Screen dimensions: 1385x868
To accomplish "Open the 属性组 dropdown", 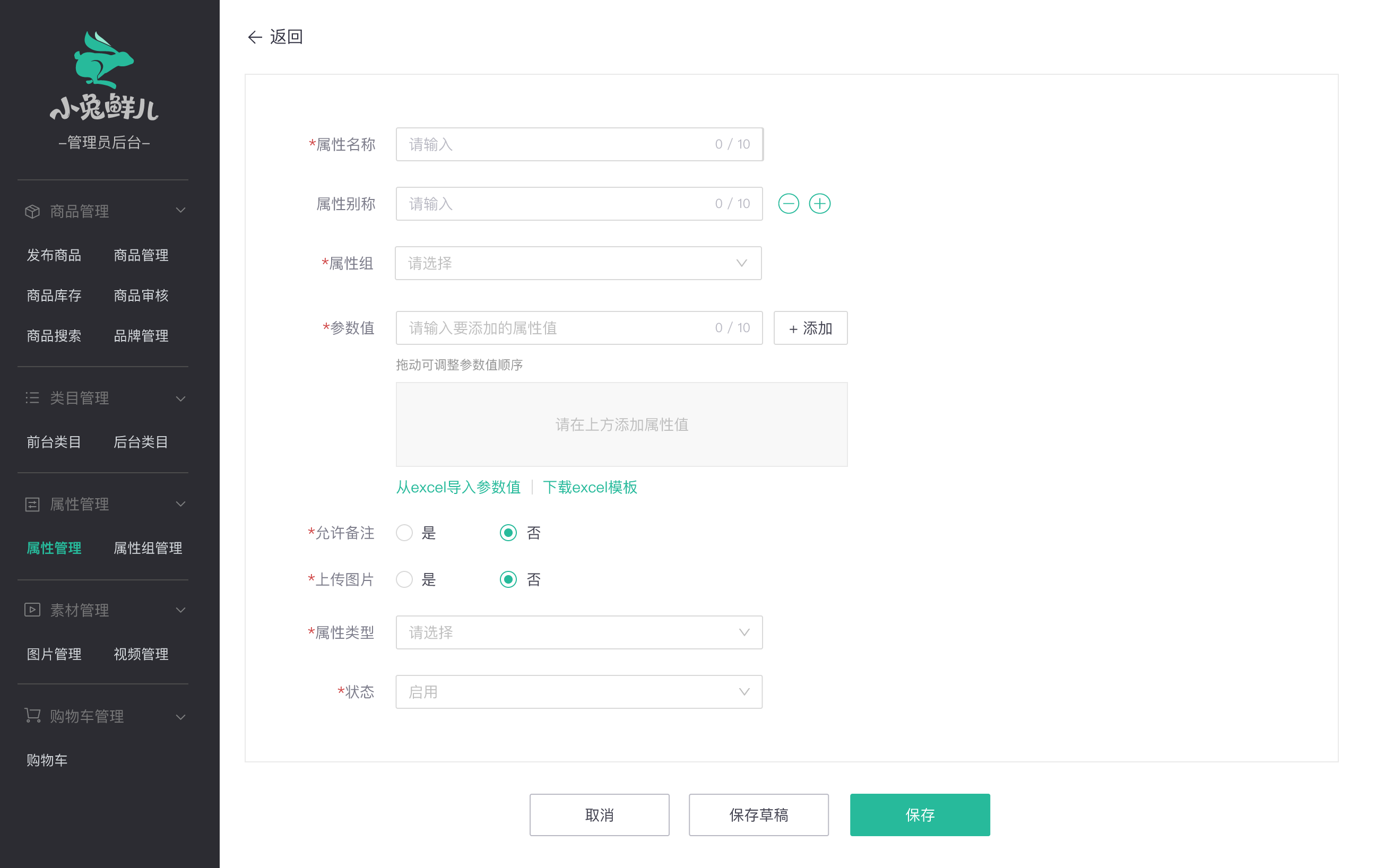I will [578, 264].
